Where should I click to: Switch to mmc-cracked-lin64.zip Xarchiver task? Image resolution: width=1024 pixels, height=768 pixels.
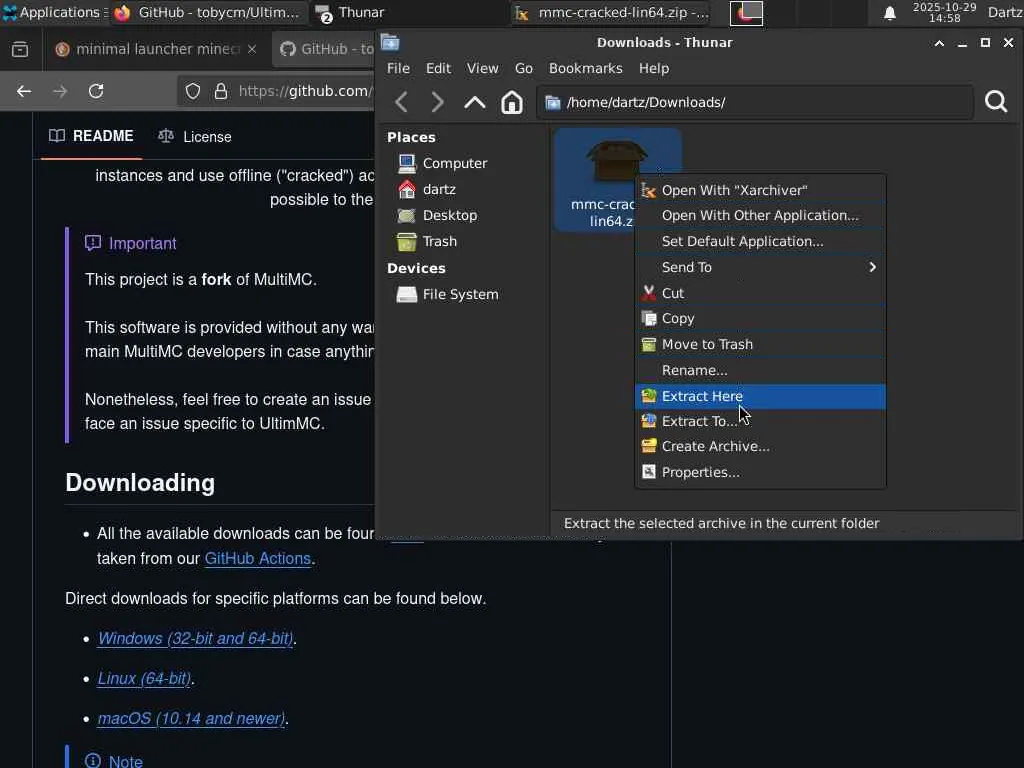tap(611, 12)
